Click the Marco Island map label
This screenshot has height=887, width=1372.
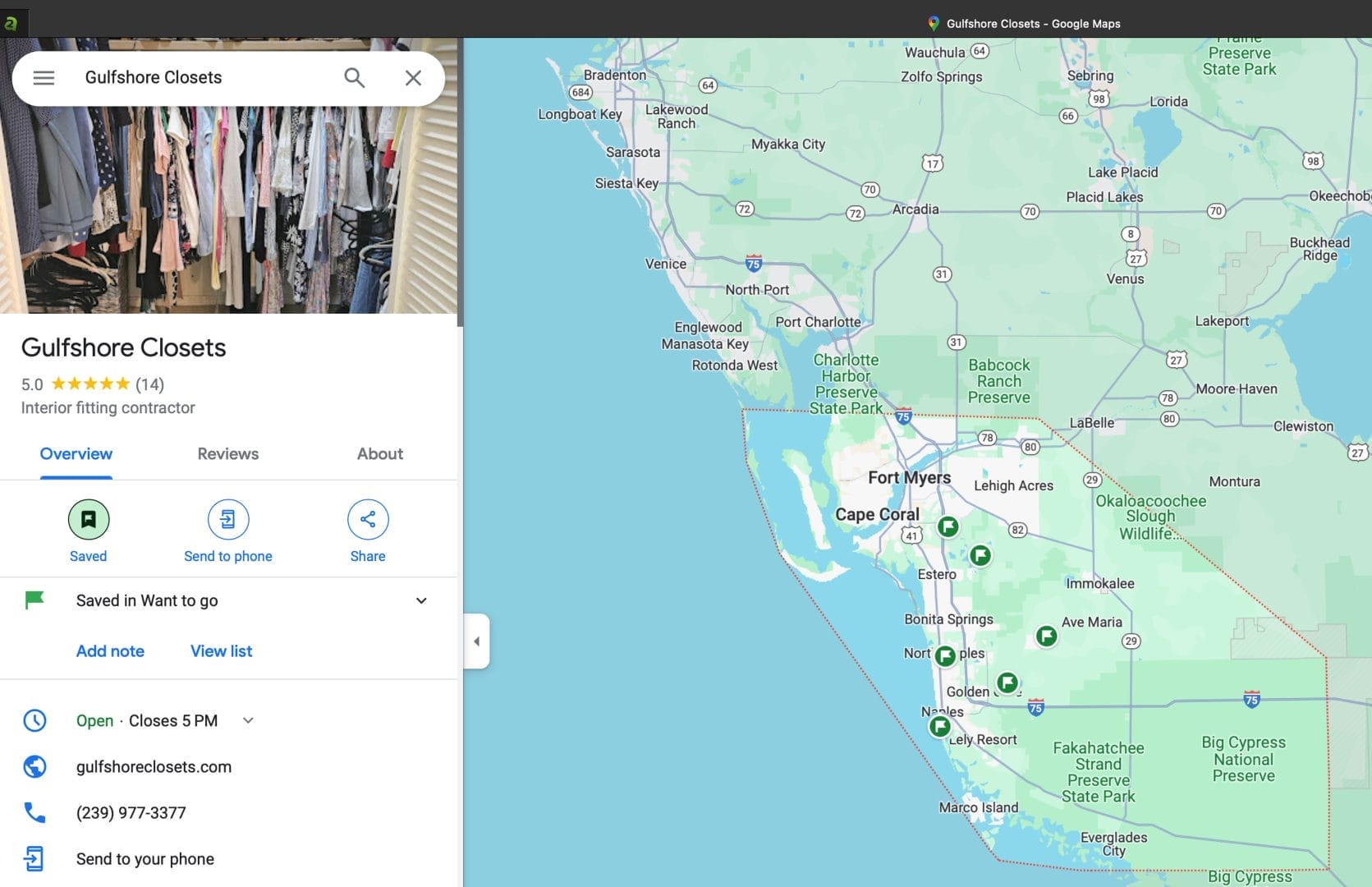point(979,808)
